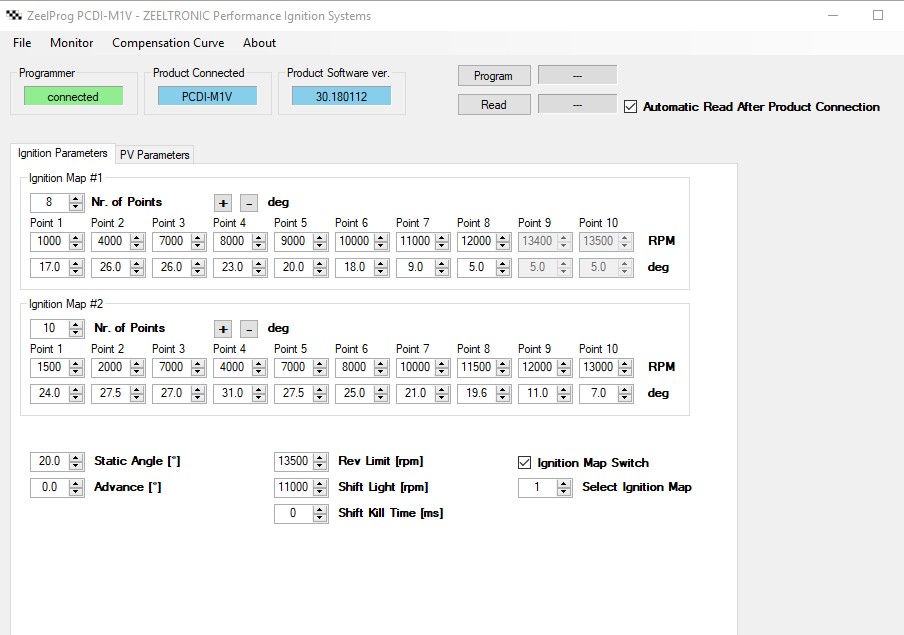Click the ZeelProg checkered flag title icon
Image resolution: width=904 pixels, height=635 pixels.
[x=14, y=16]
